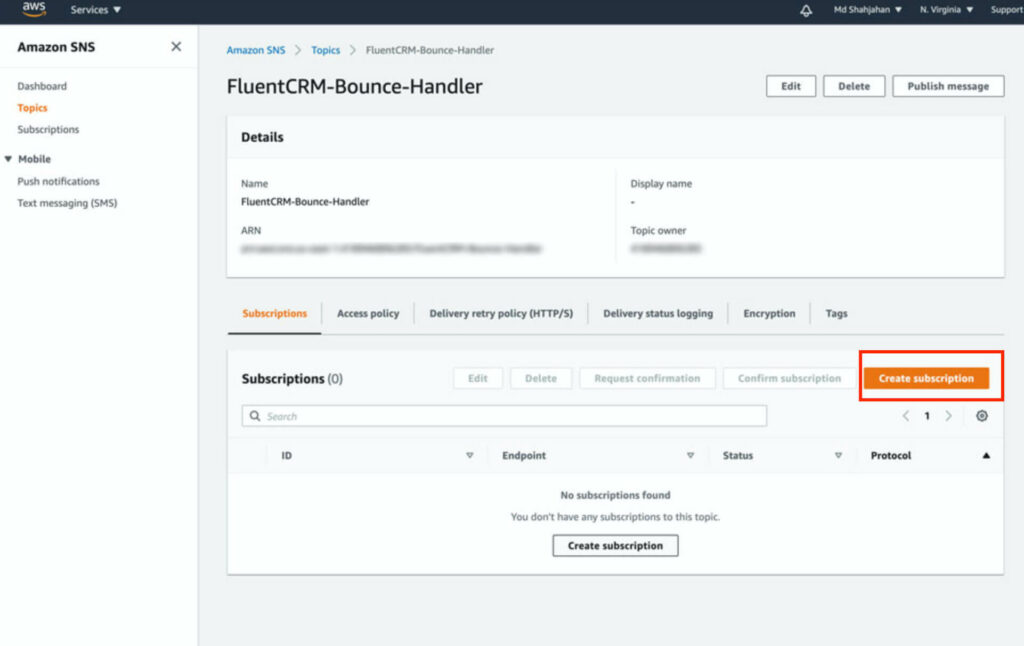
Task: Click Request confirmation button
Action: tap(647, 378)
